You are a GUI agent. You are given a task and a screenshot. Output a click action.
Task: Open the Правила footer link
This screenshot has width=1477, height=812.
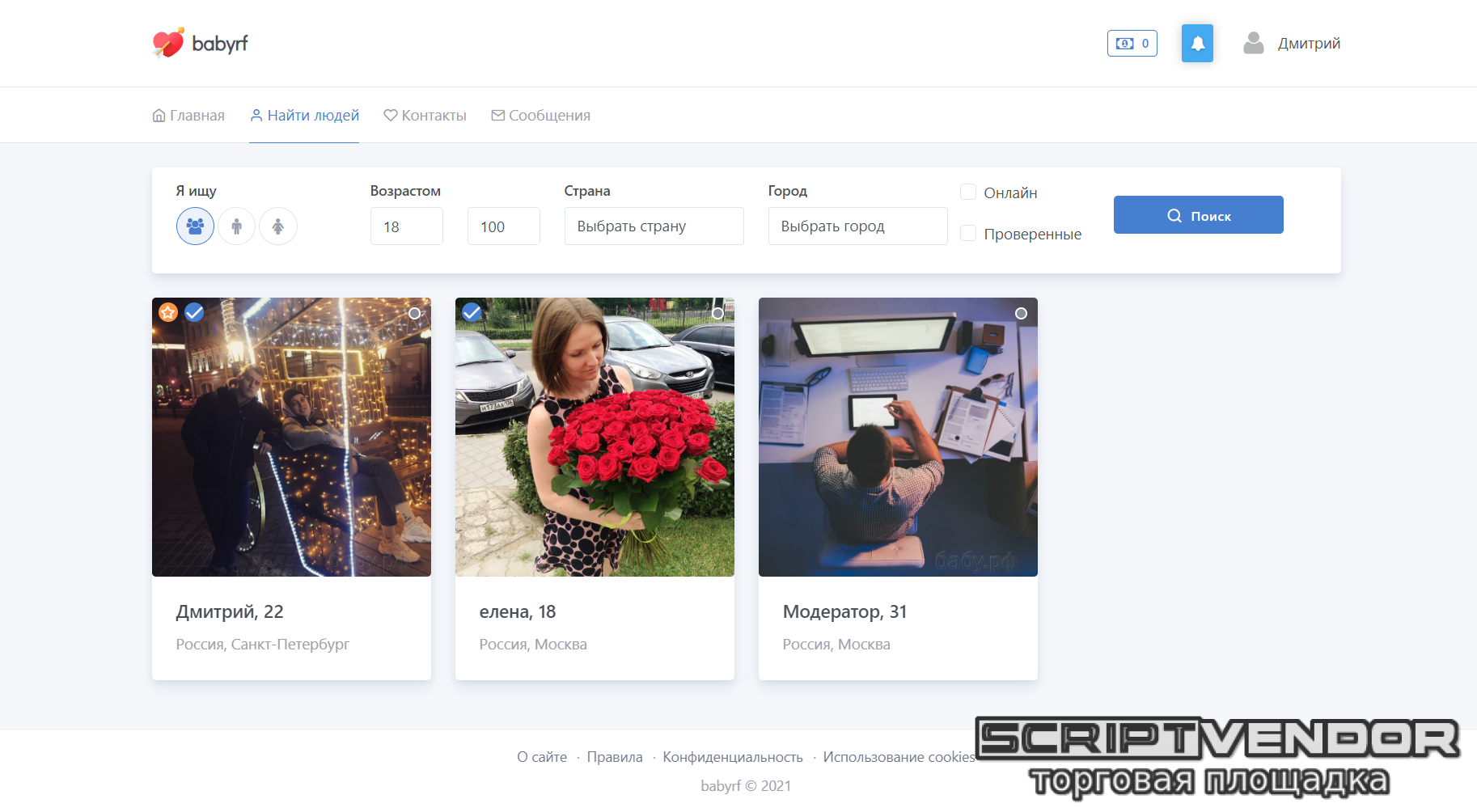tap(615, 757)
